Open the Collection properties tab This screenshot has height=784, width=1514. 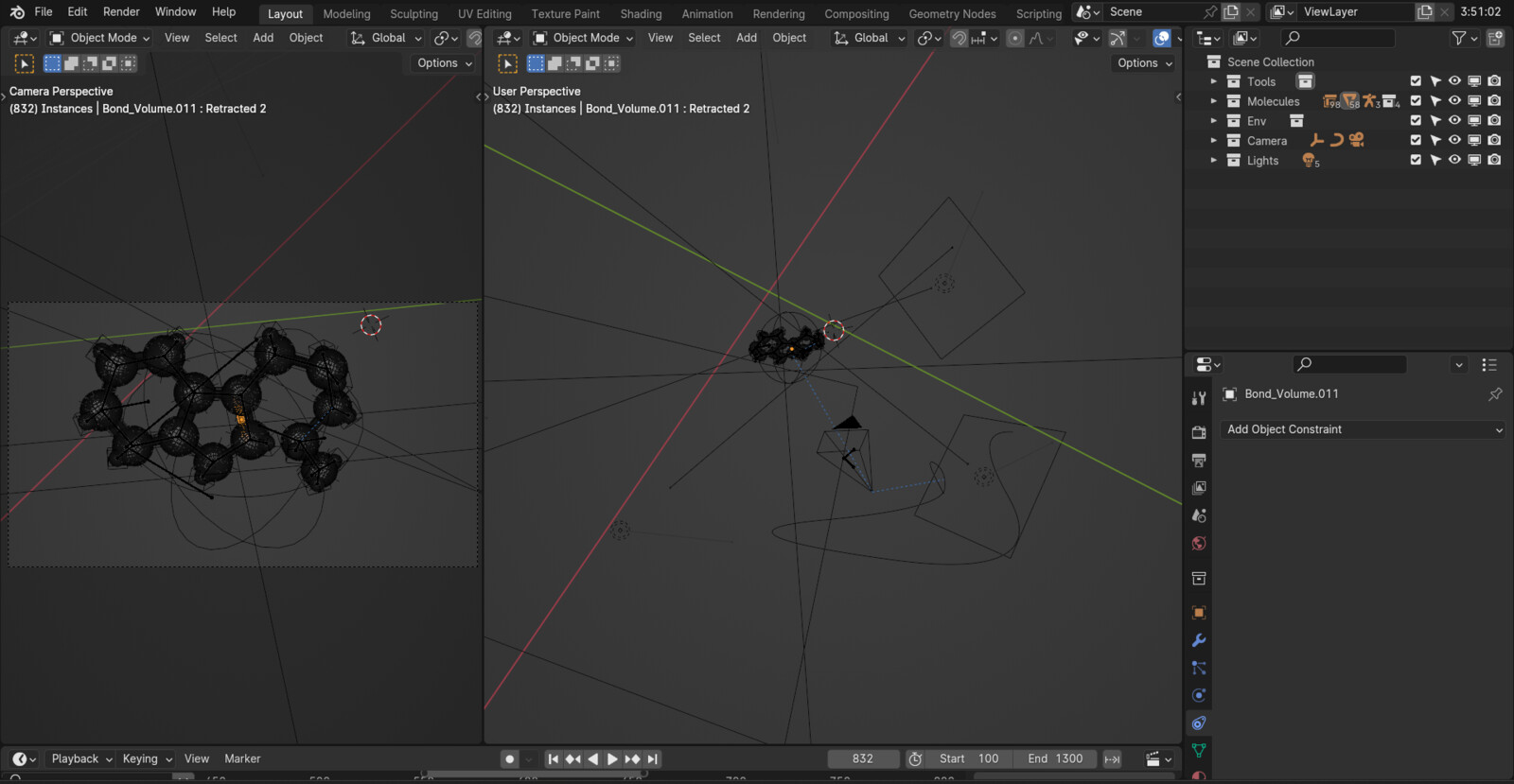click(1199, 578)
